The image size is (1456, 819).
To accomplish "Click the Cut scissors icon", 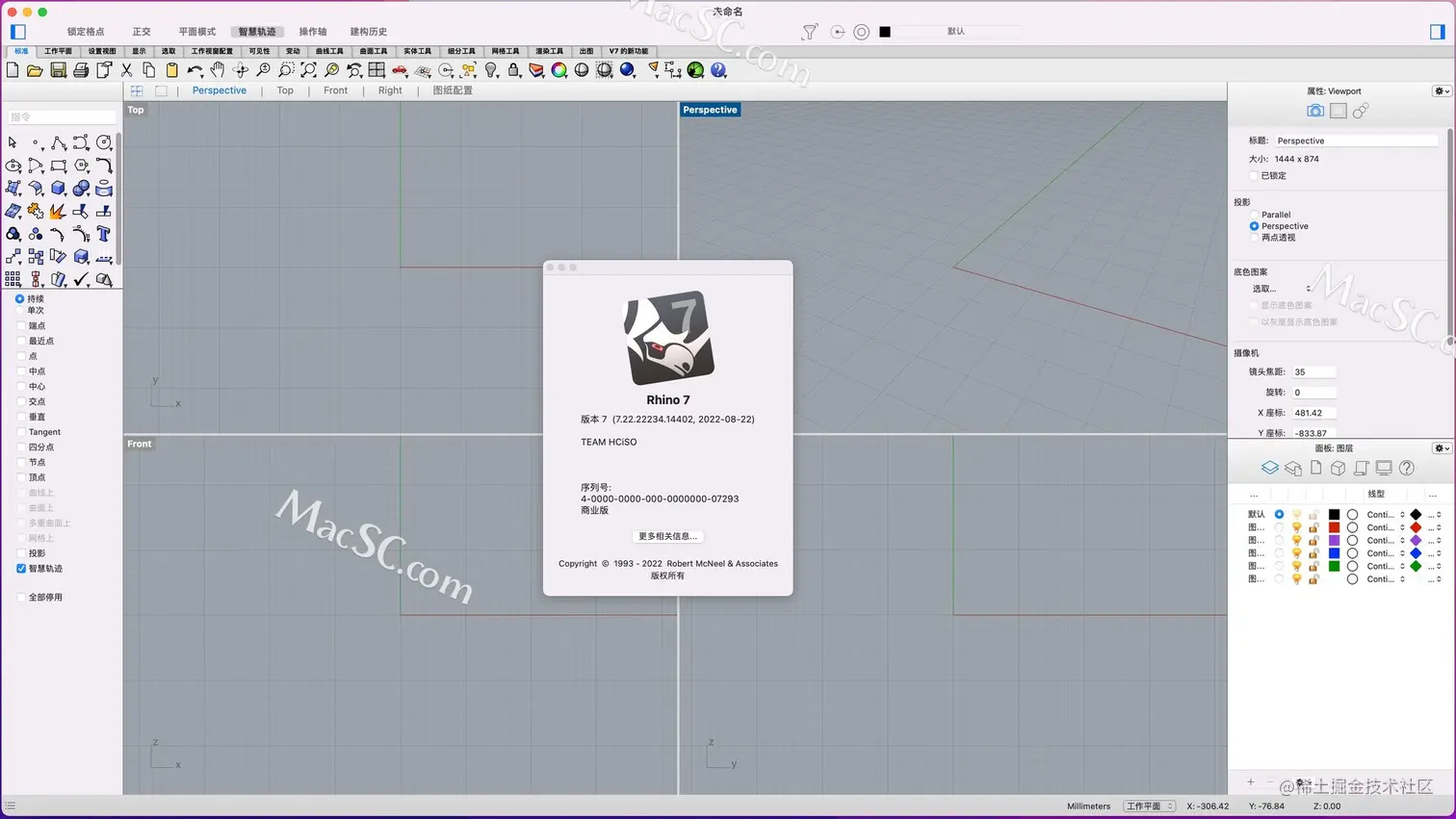I will (126, 70).
